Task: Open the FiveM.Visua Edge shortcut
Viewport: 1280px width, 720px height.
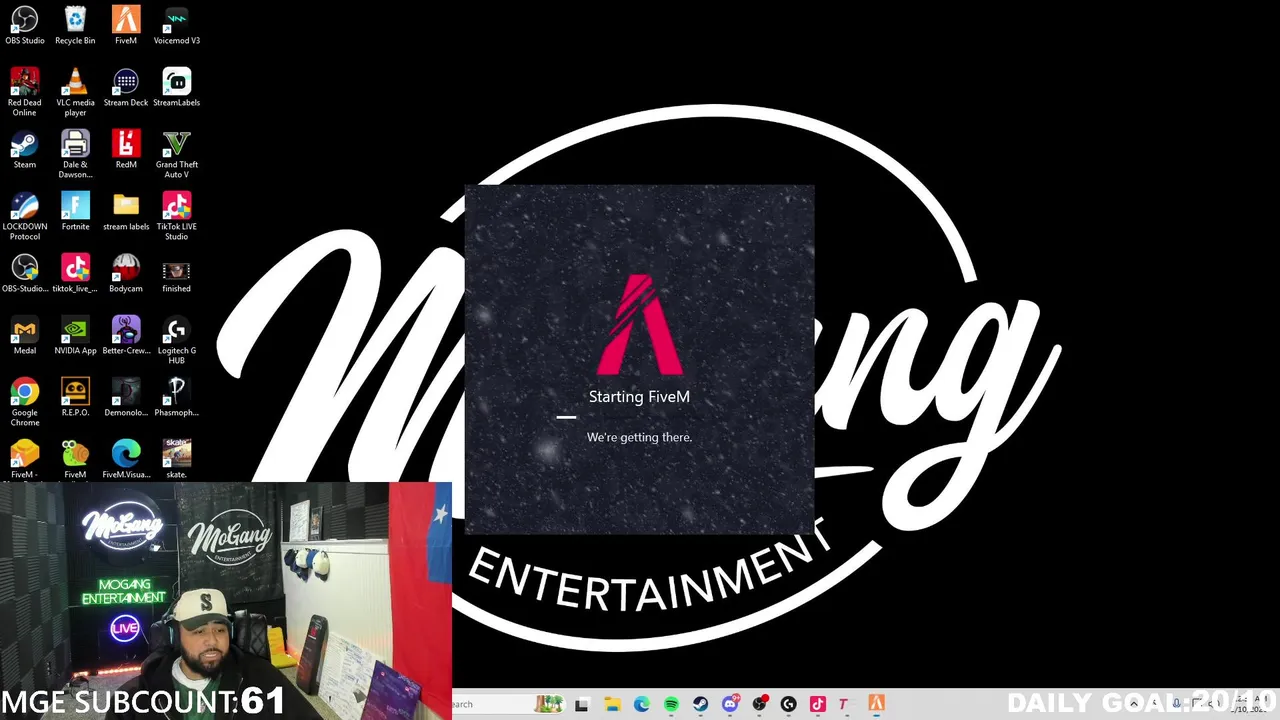Action: pos(126,459)
